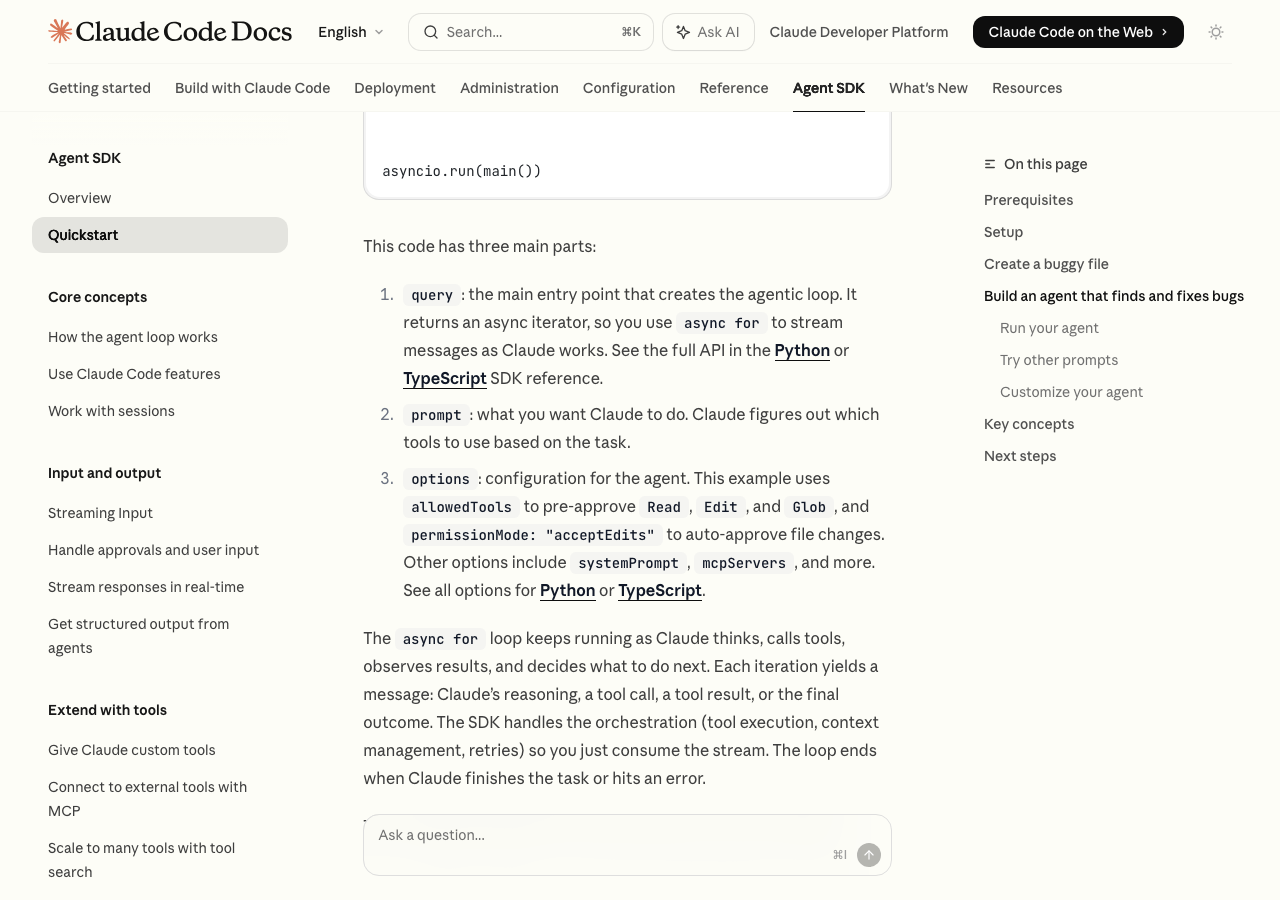The image size is (1280, 900).
Task: Follow the TypeScript SDK reference link
Action: point(444,378)
